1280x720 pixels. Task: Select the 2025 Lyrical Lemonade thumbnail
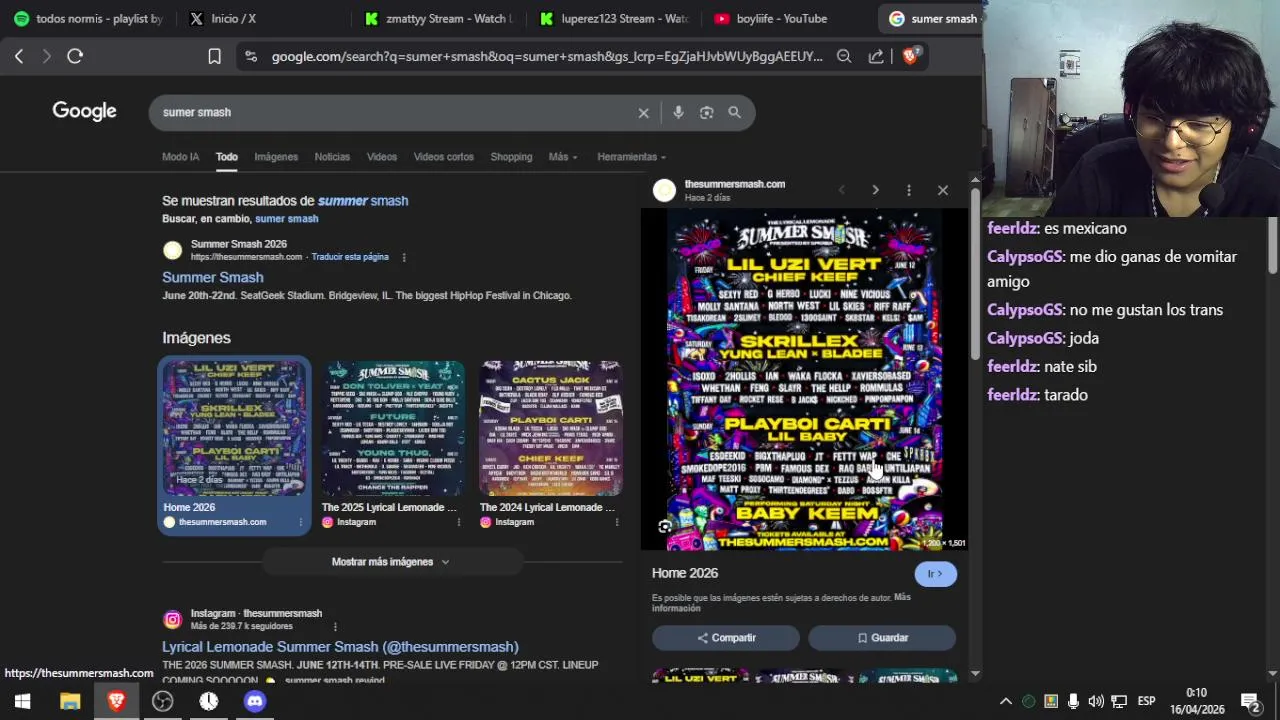point(393,428)
